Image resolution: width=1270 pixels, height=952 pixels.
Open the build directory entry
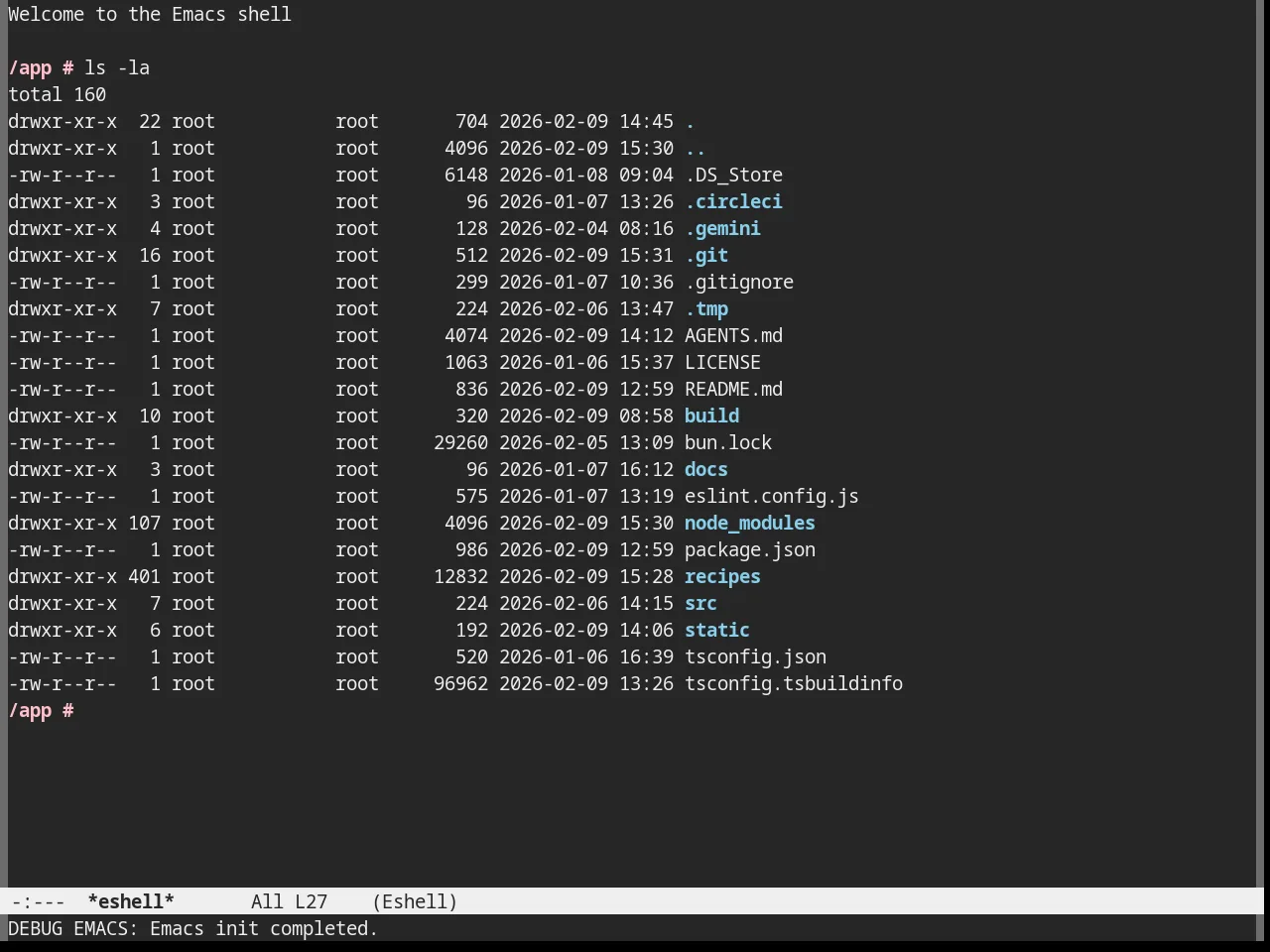click(711, 416)
